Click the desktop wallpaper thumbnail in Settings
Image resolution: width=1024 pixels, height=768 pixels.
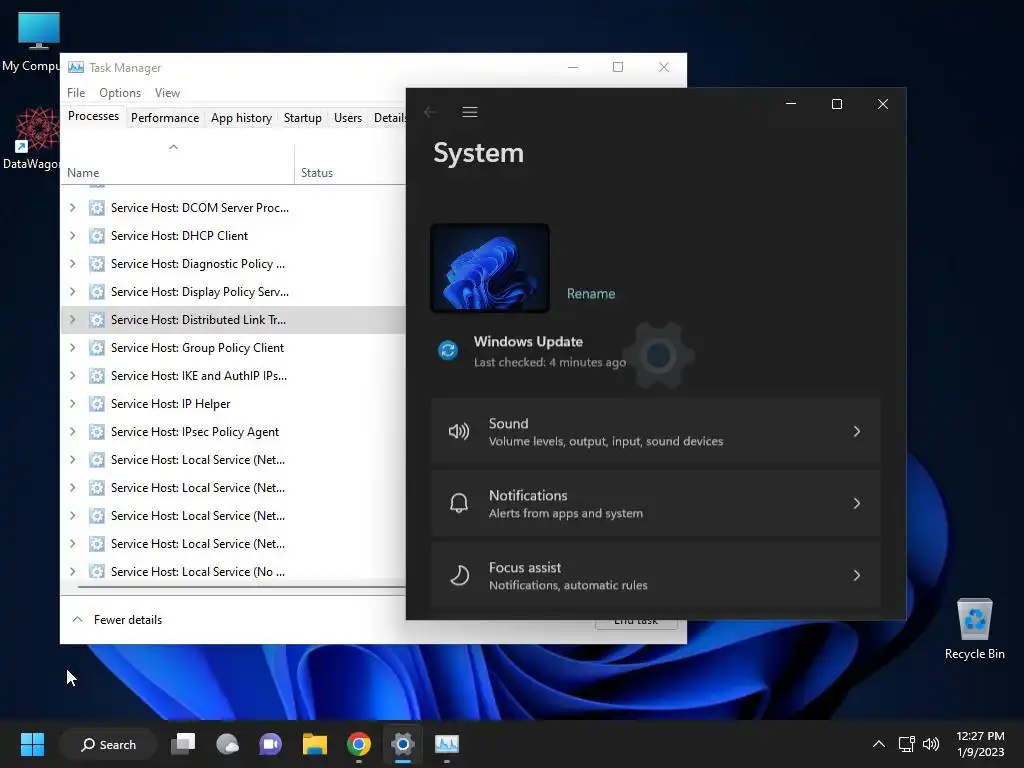coord(490,268)
